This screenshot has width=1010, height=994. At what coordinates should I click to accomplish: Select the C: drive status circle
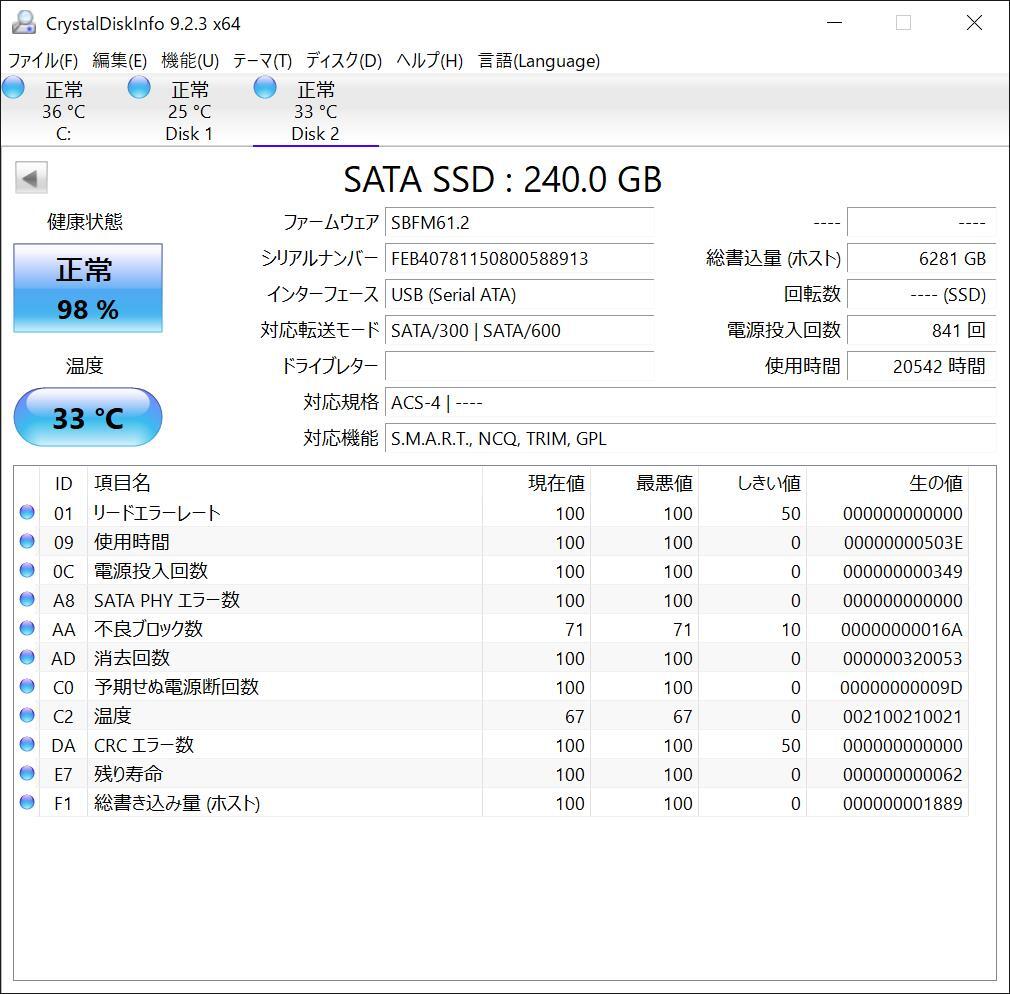(13, 87)
